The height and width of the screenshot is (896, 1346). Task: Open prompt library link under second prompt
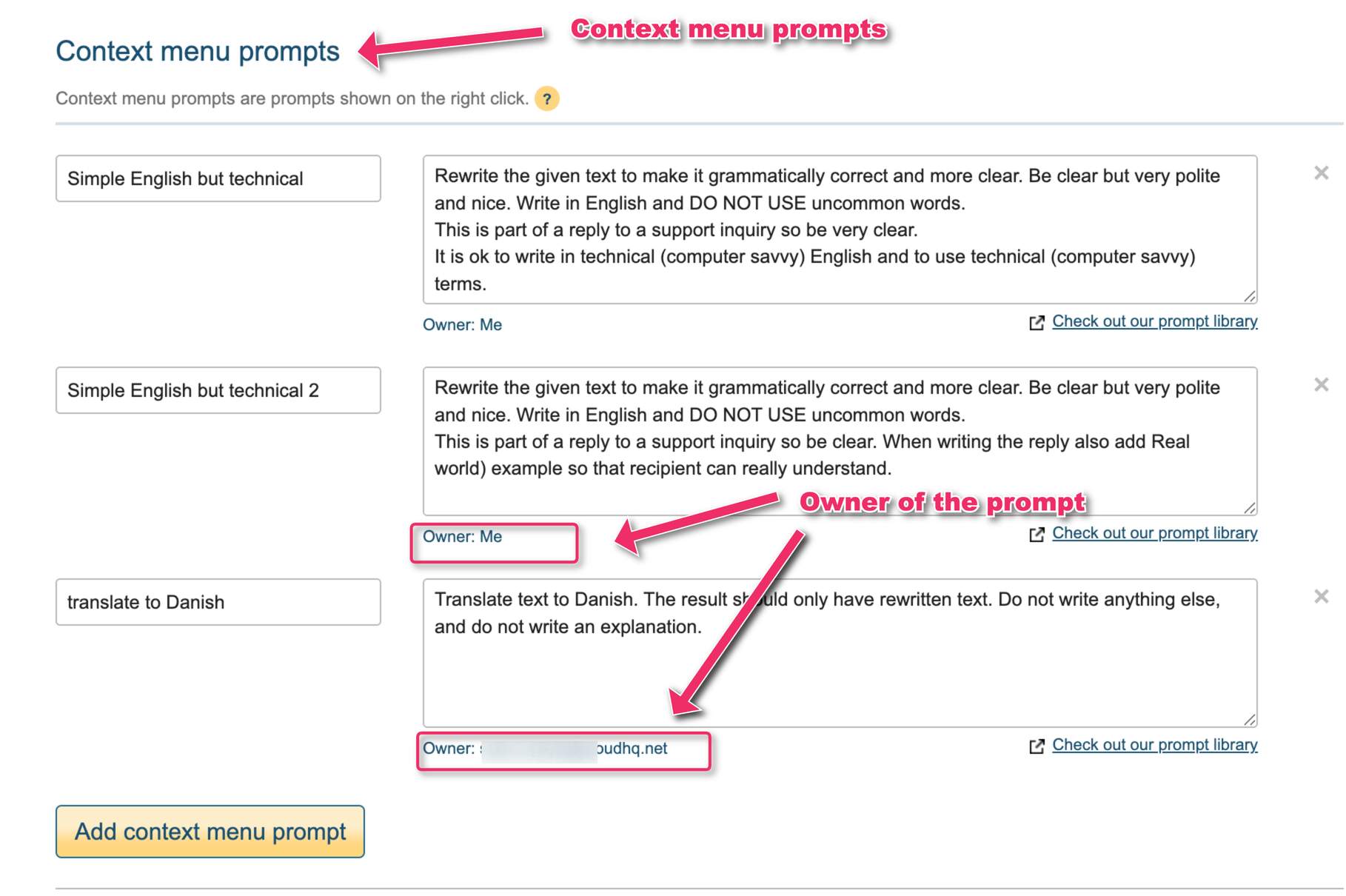pos(1154,533)
